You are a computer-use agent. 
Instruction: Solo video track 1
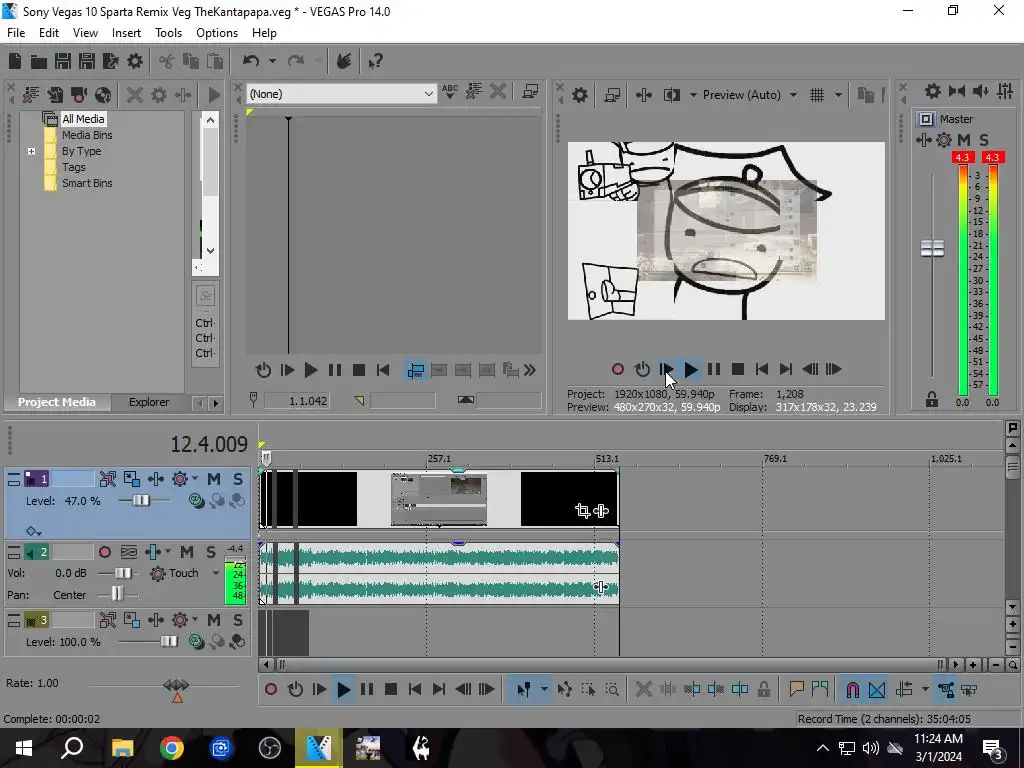point(238,479)
